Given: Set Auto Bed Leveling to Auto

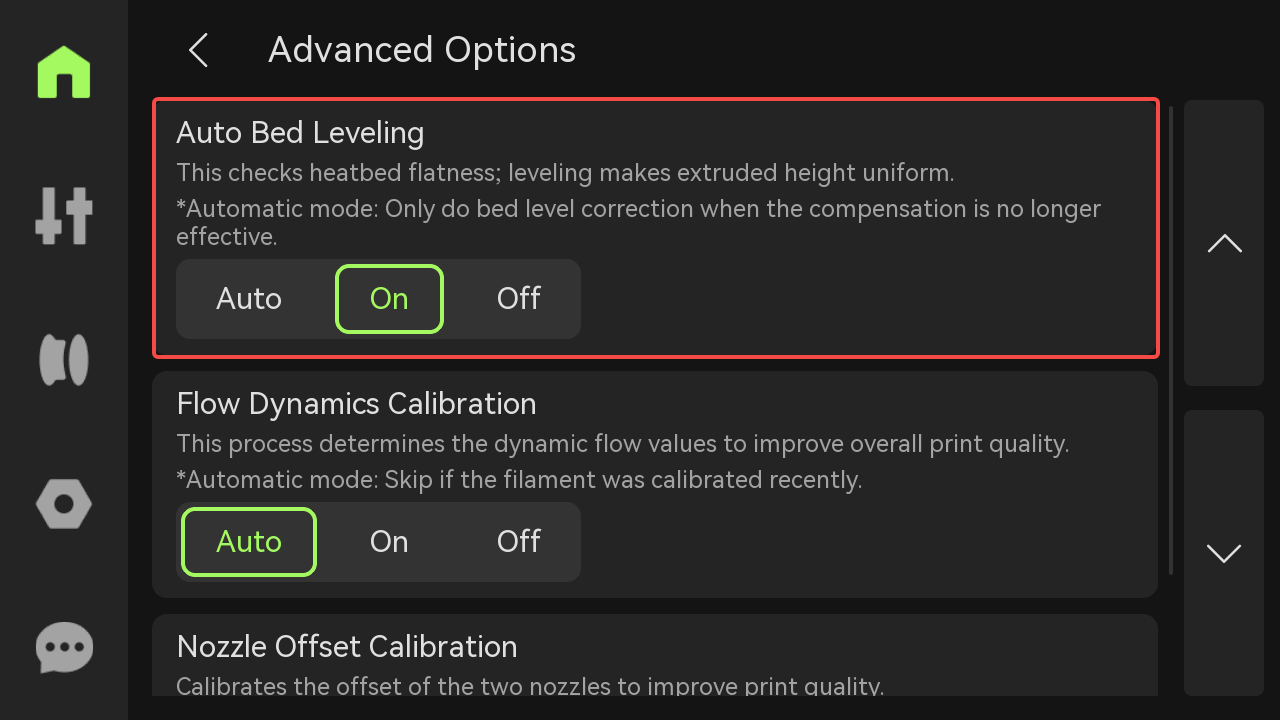Looking at the screenshot, I should click(249, 299).
